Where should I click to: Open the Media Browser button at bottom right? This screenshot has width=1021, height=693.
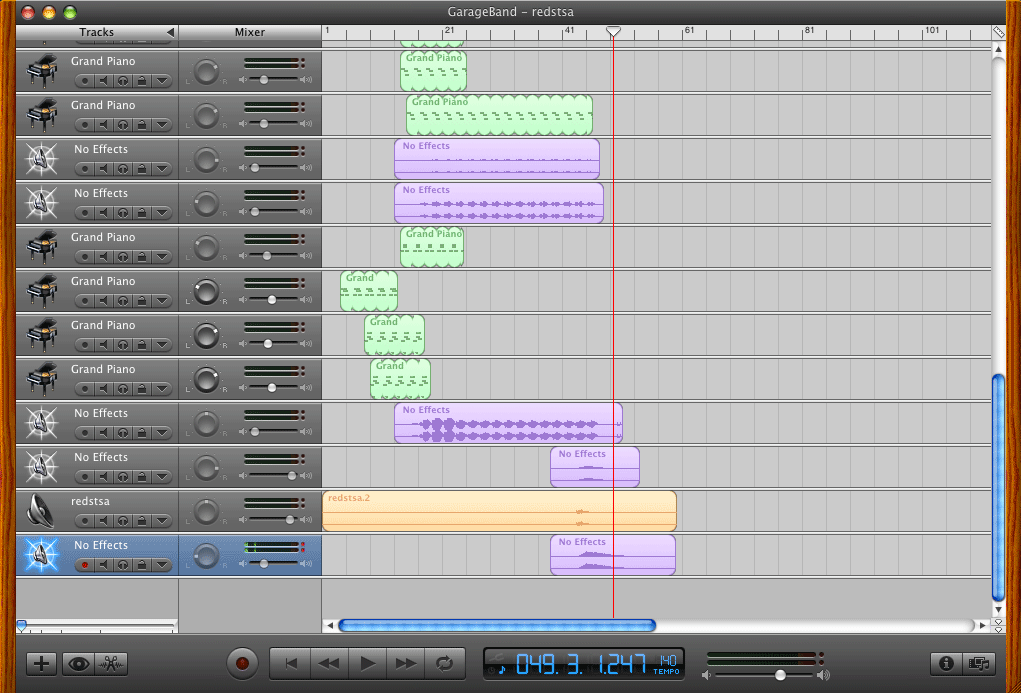[x=979, y=664]
